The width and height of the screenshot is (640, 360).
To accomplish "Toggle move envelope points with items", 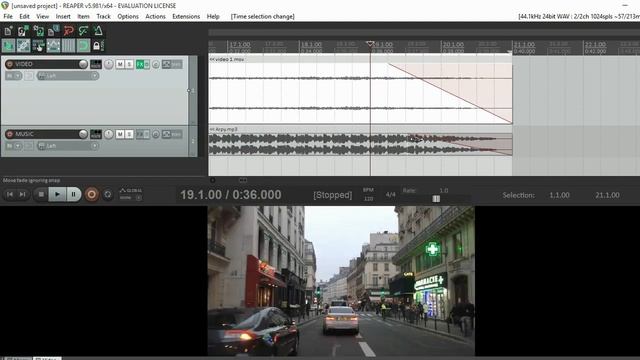I will pos(53,46).
